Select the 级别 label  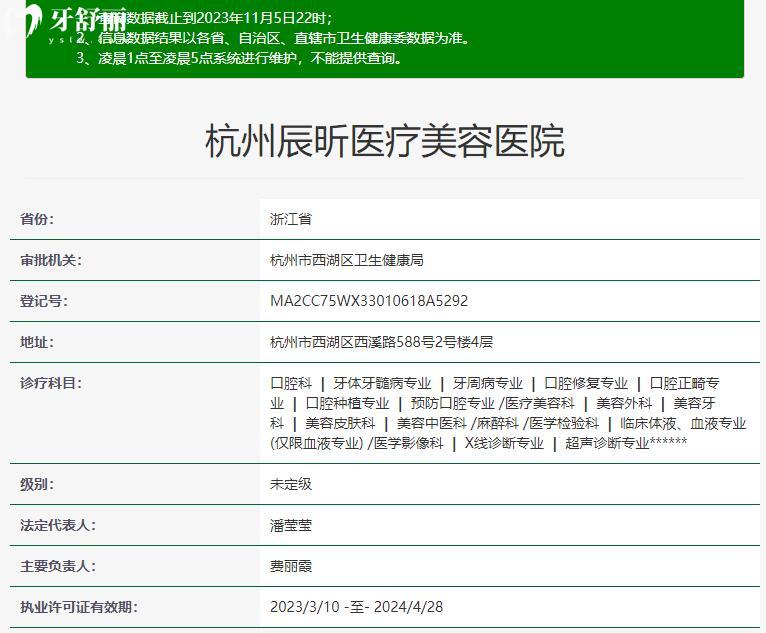point(37,485)
